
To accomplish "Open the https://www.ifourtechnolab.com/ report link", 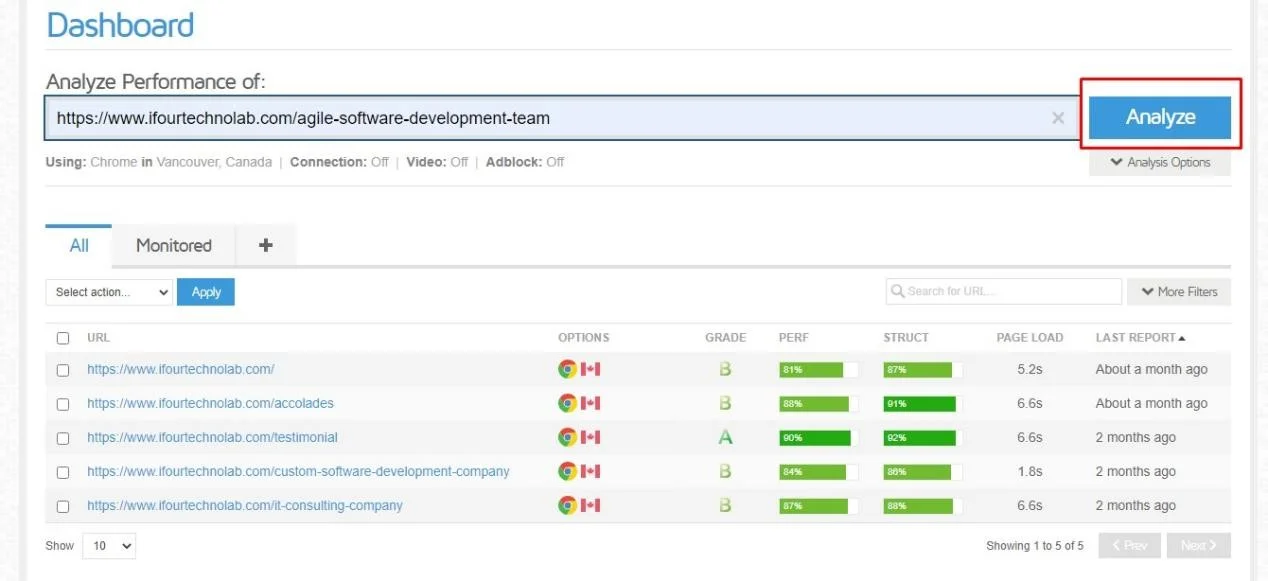I will [x=180, y=369].
